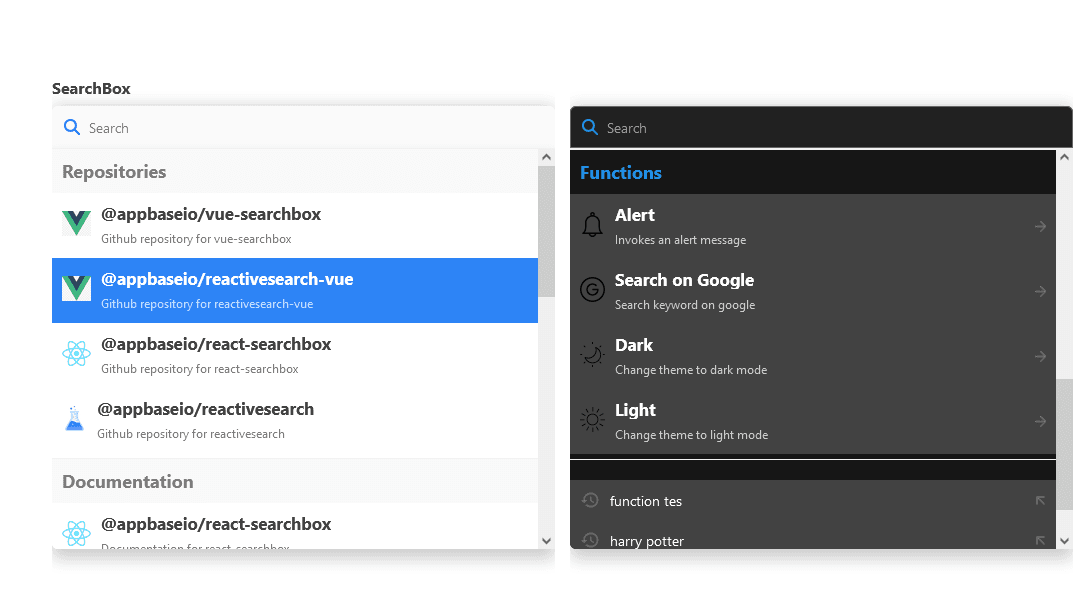Screen dimensions: 1082x615
Task: Click the Vue icon on the highlighted reactivesearch-vue row
Action: tap(76, 290)
